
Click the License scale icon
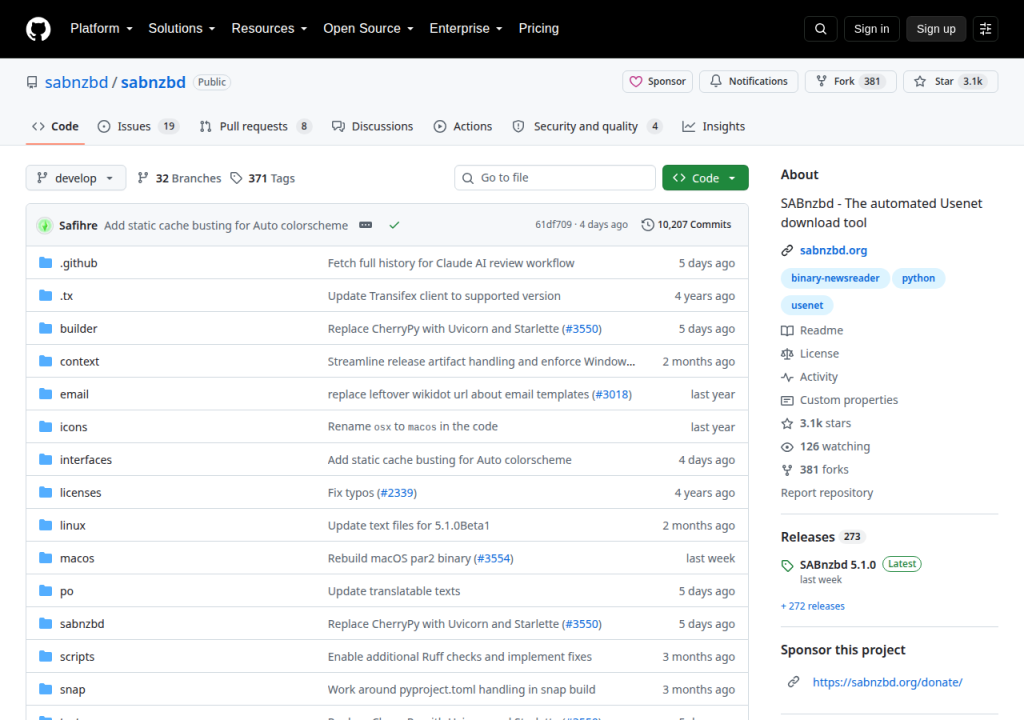[787, 353]
